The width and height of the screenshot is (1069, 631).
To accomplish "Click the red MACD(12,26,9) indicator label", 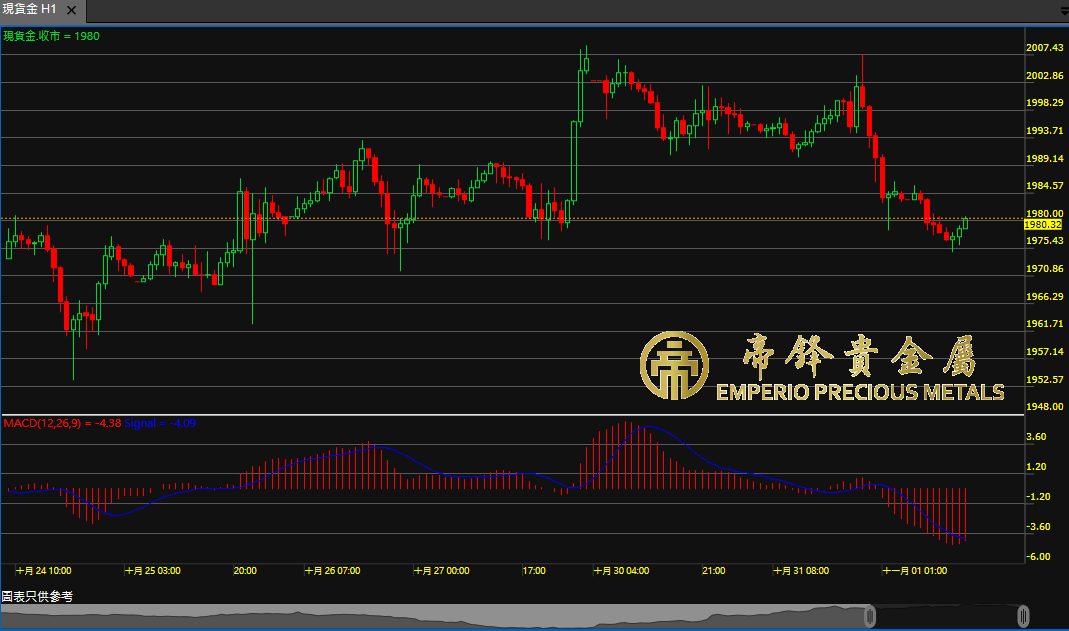I will click(x=62, y=423).
